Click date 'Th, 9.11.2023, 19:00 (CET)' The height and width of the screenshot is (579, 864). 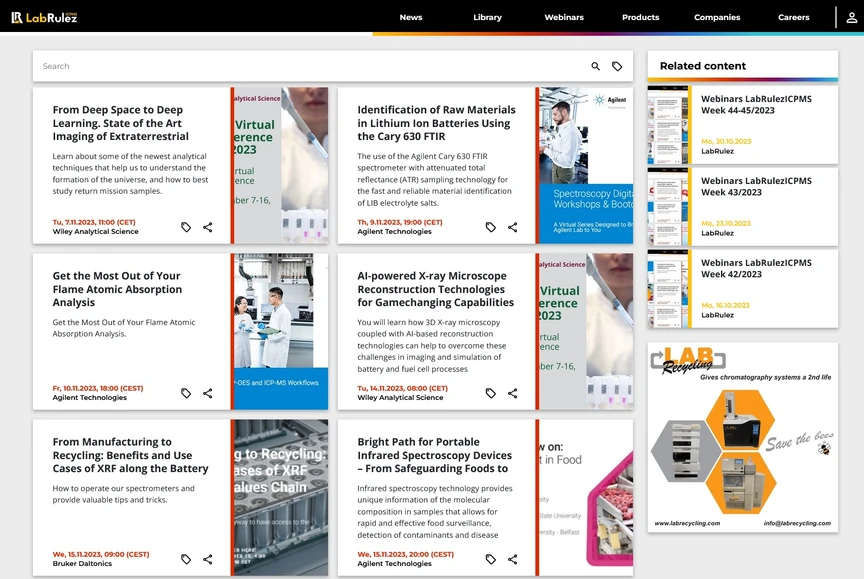point(400,223)
